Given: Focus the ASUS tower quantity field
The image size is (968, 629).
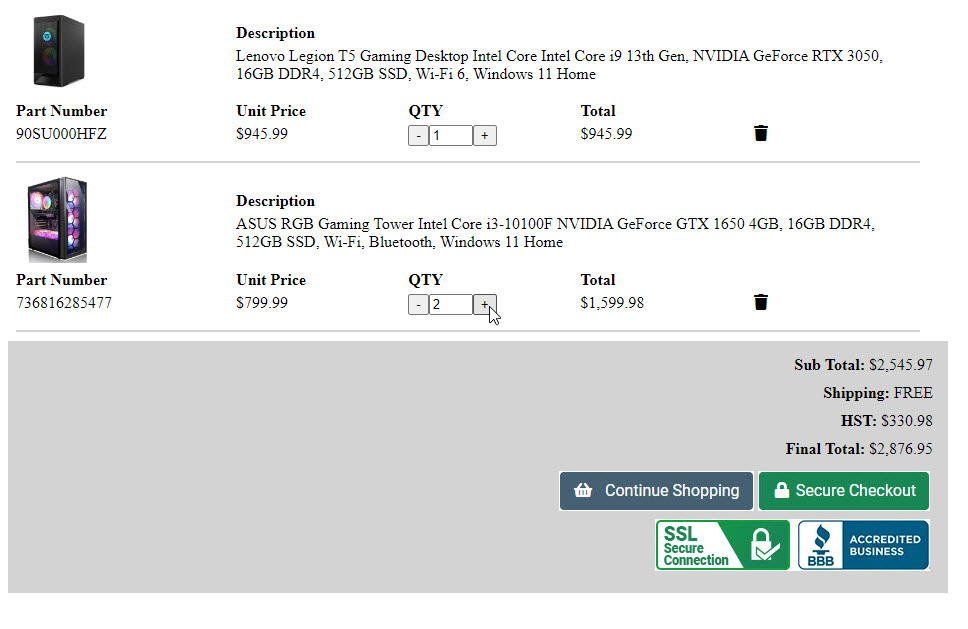Looking at the screenshot, I should (x=451, y=304).
